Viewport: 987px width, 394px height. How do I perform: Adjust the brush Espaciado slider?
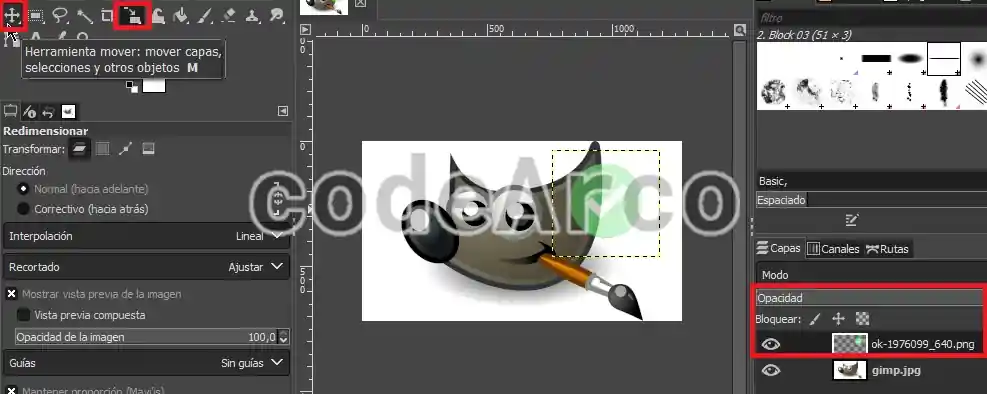[x=872, y=200]
